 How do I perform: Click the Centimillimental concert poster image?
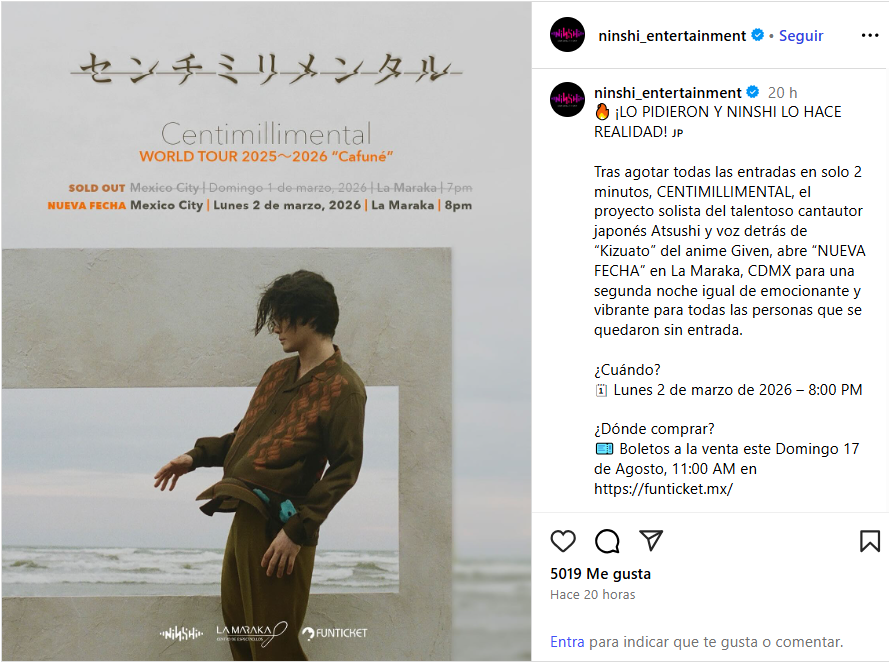pos(266,331)
